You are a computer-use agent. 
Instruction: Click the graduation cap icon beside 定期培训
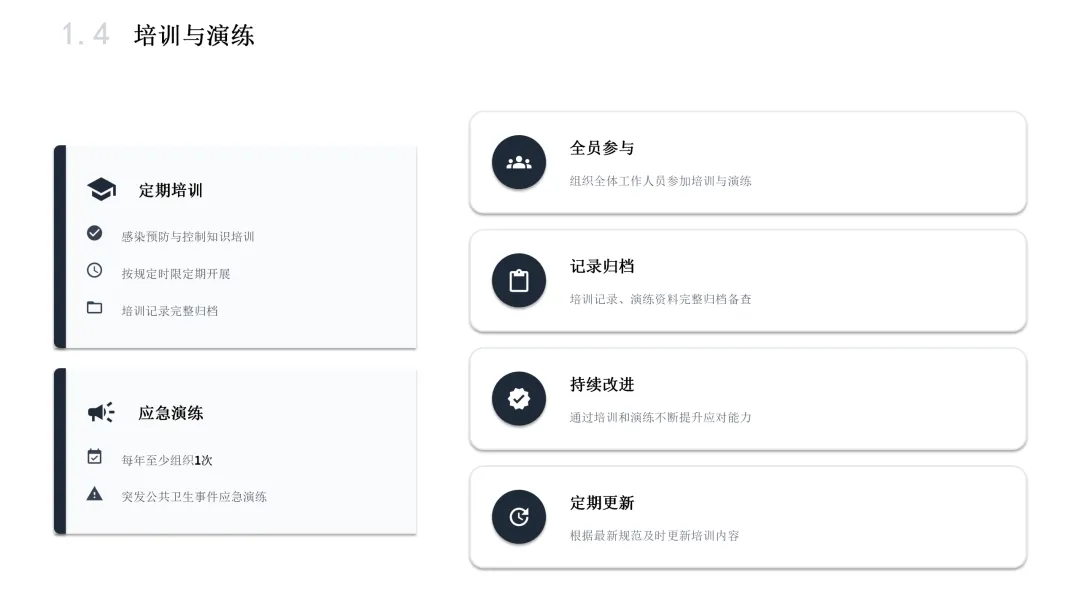coord(101,190)
